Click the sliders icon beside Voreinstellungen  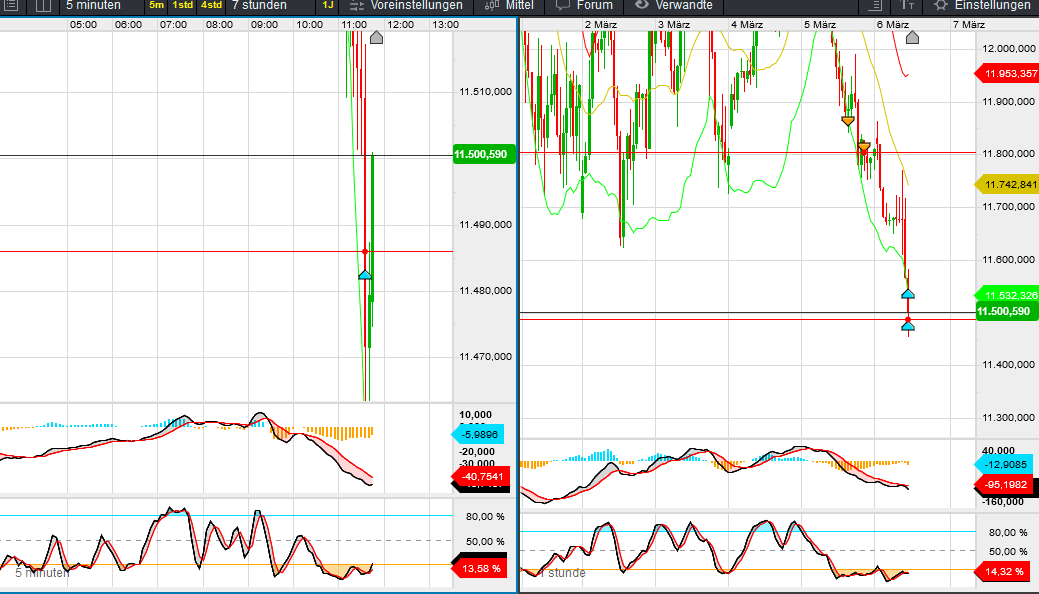[x=357, y=6]
